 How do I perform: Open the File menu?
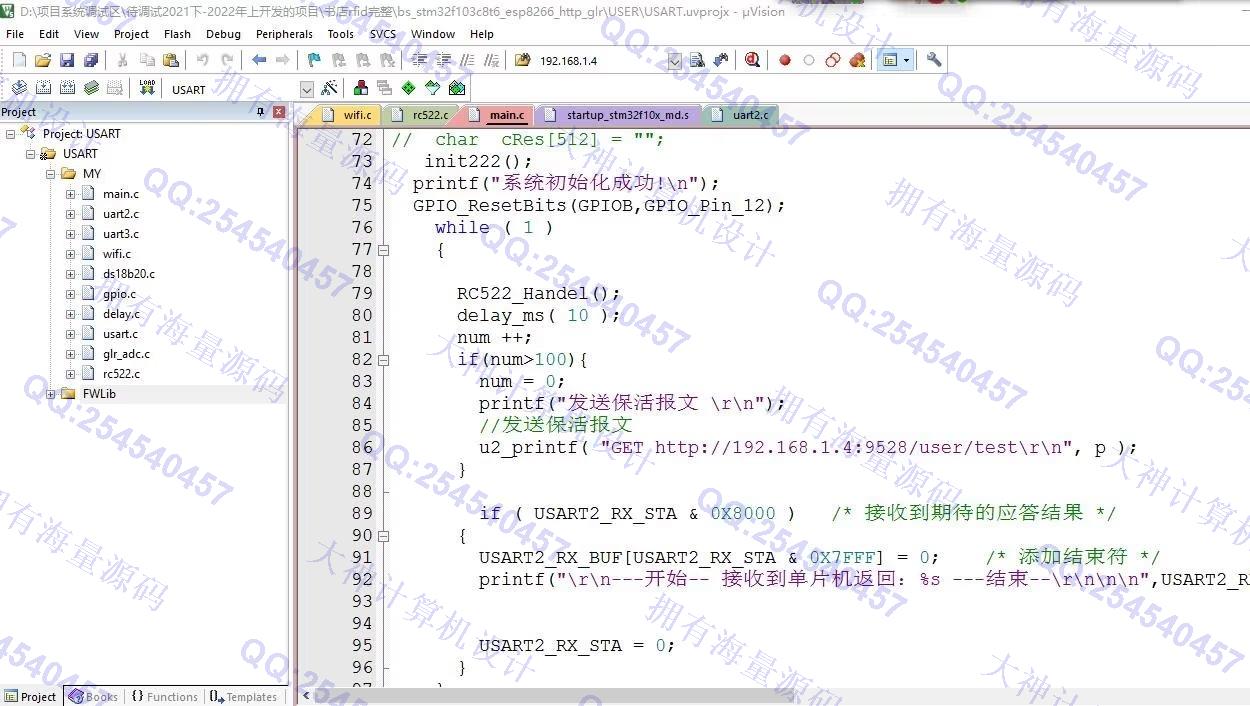[15, 34]
